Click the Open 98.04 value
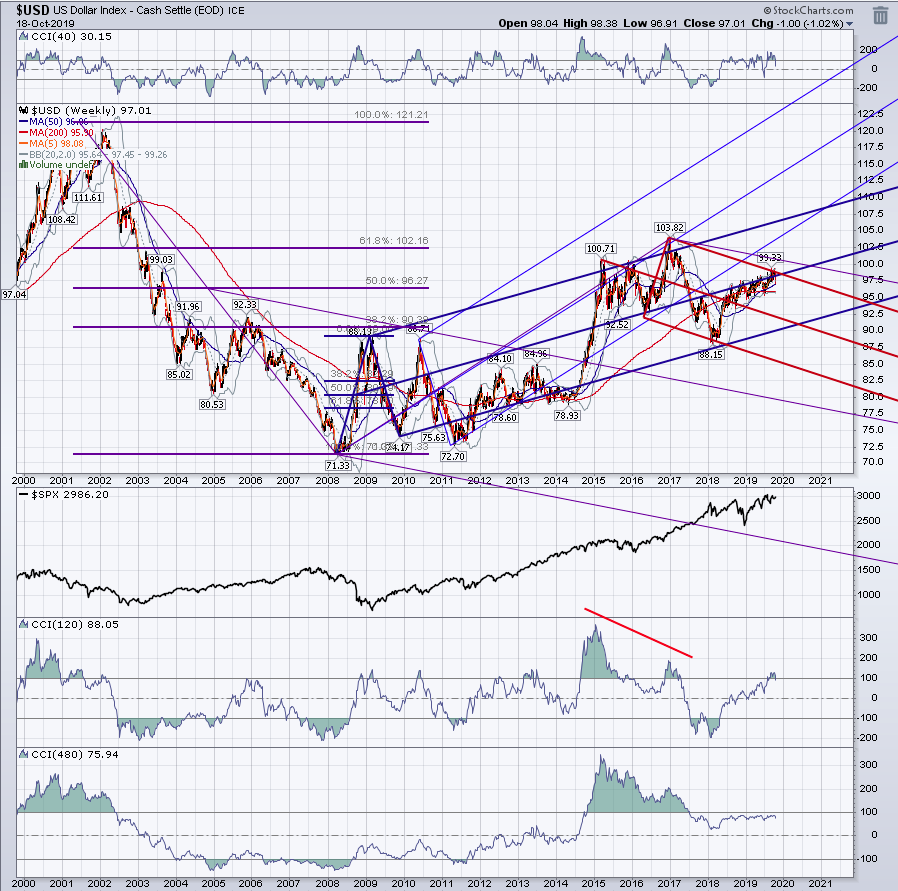This screenshot has height=891, width=898. tap(527, 23)
